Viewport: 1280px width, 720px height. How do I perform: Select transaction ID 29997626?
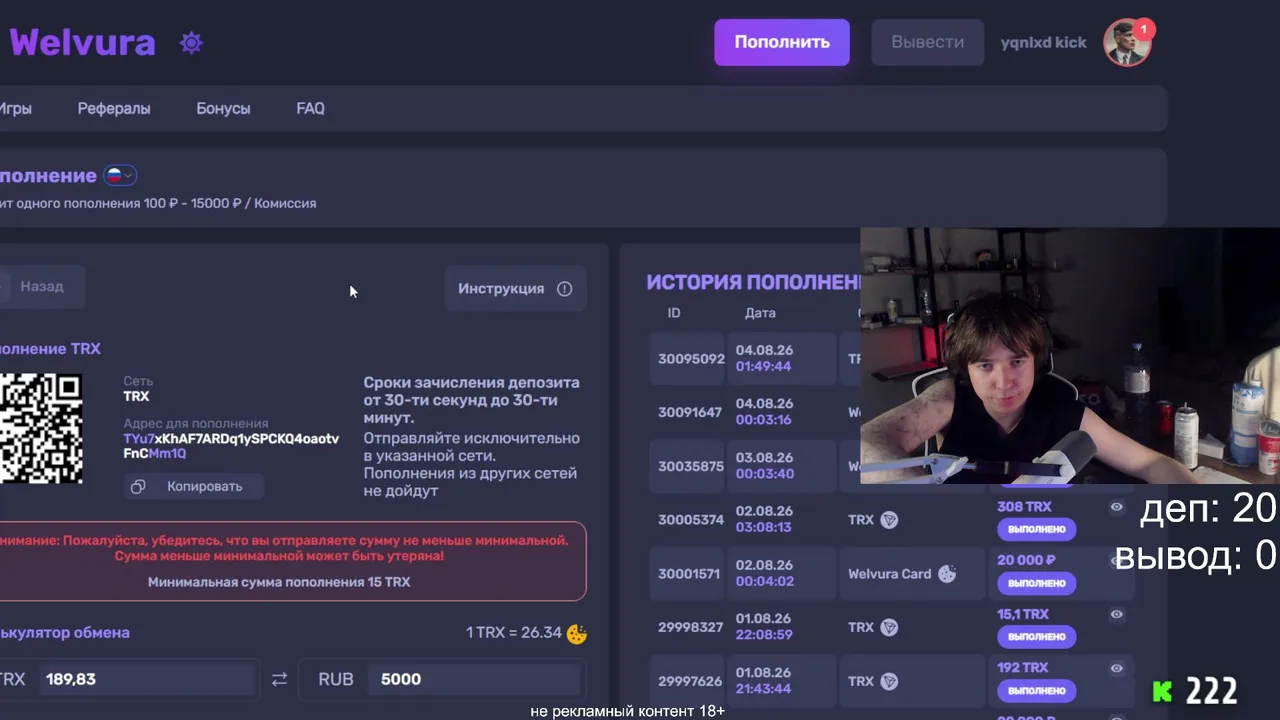690,682
